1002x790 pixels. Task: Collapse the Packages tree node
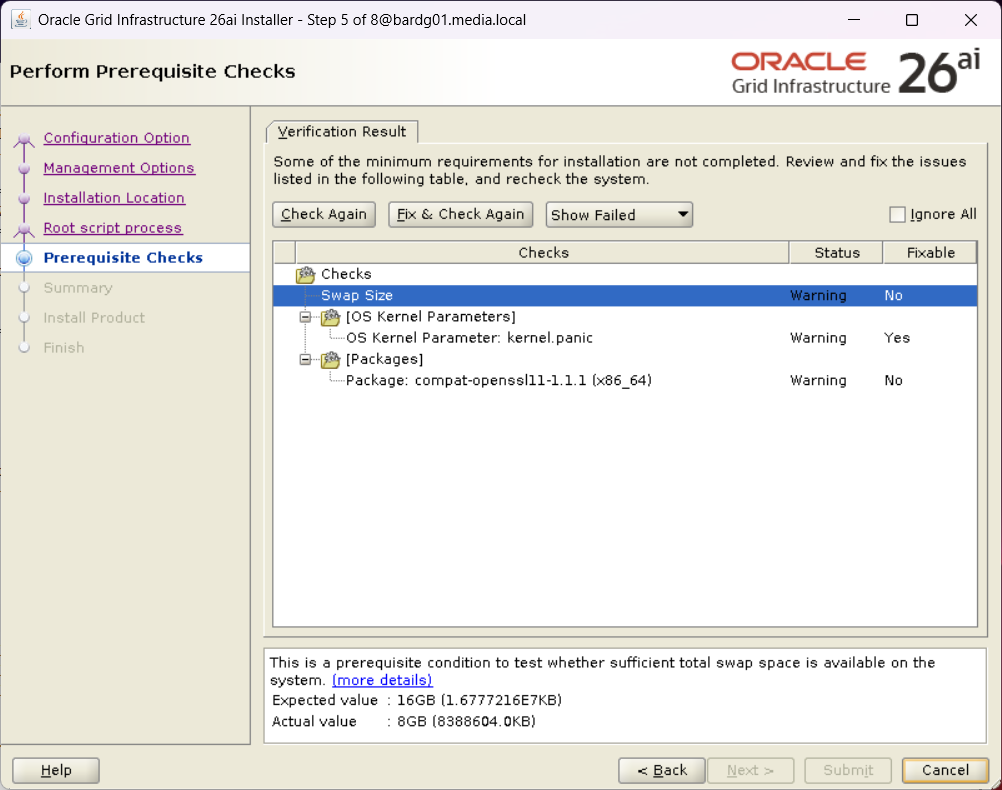(x=305, y=359)
